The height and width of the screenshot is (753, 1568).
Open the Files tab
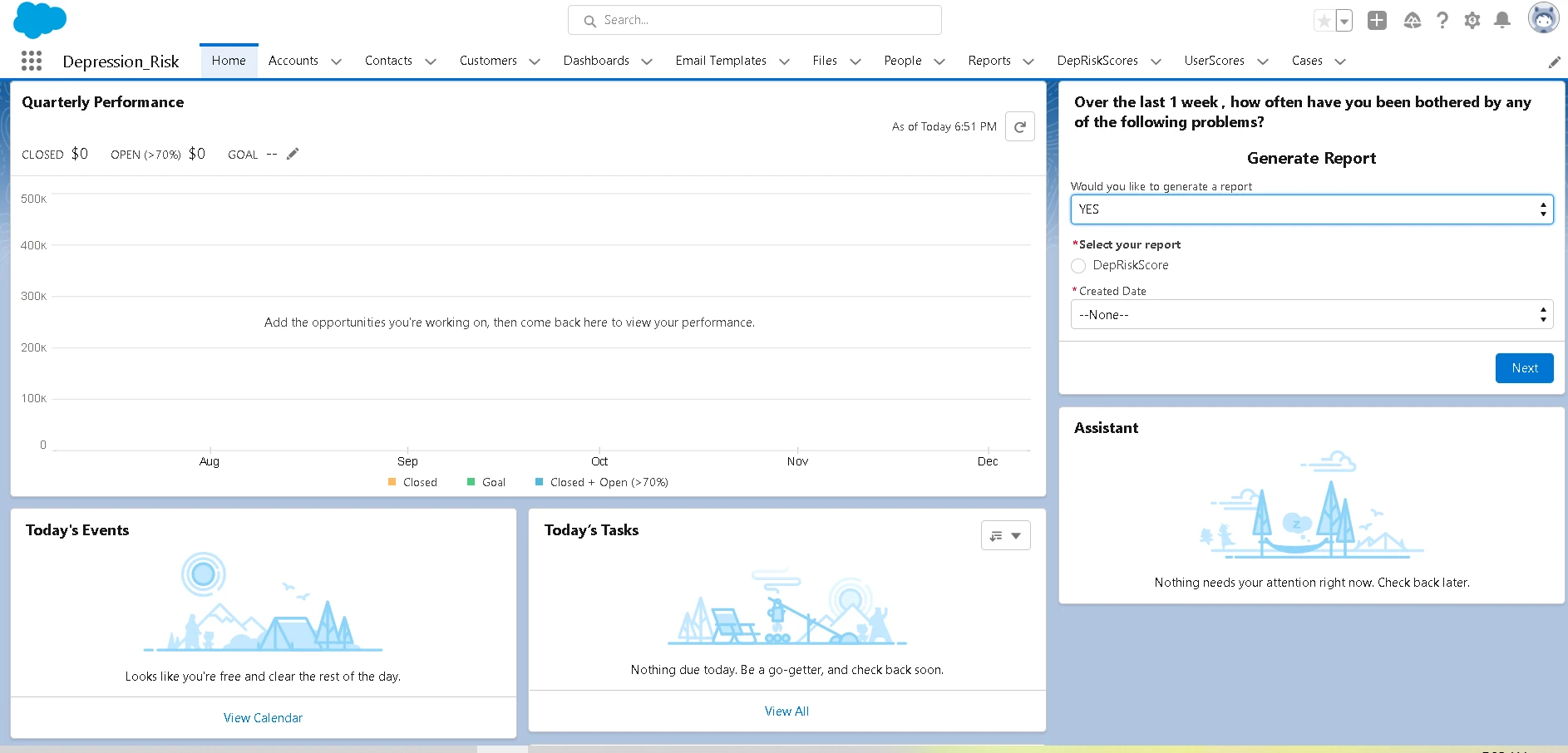coord(825,61)
